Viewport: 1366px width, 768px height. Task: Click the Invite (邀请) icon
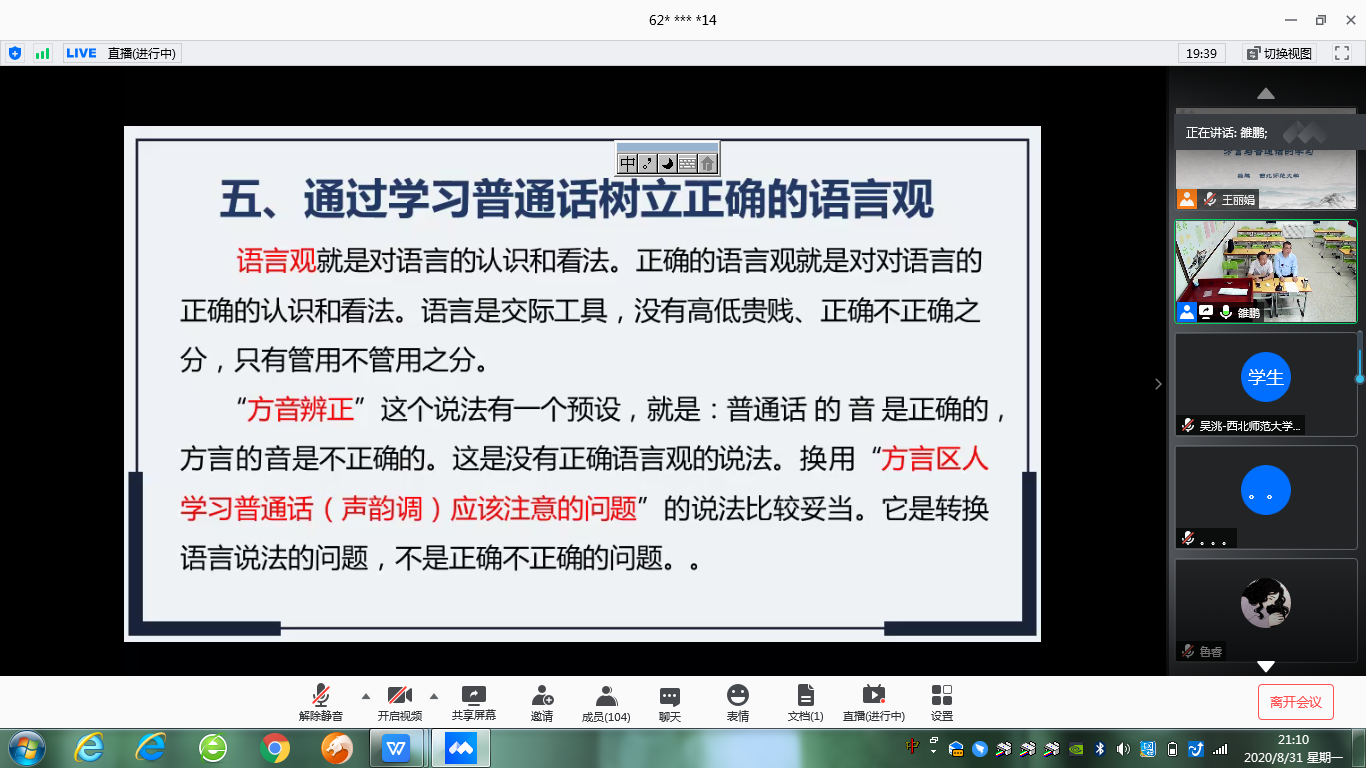click(x=542, y=696)
